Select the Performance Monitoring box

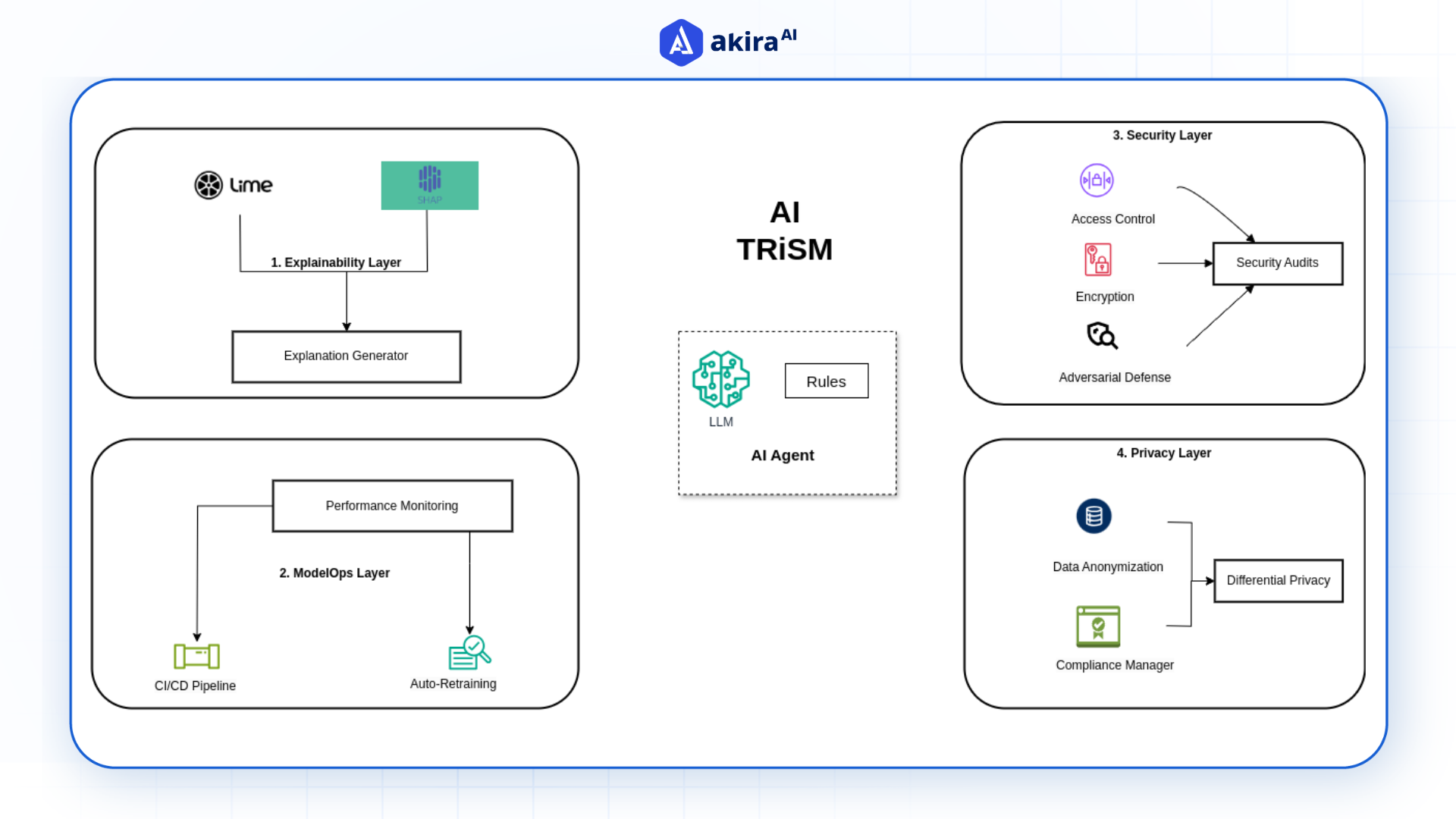click(391, 505)
